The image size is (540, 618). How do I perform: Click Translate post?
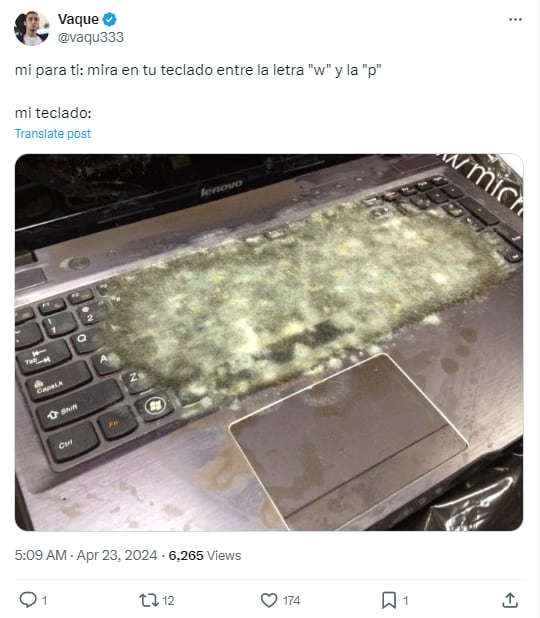(x=53, y=134)
